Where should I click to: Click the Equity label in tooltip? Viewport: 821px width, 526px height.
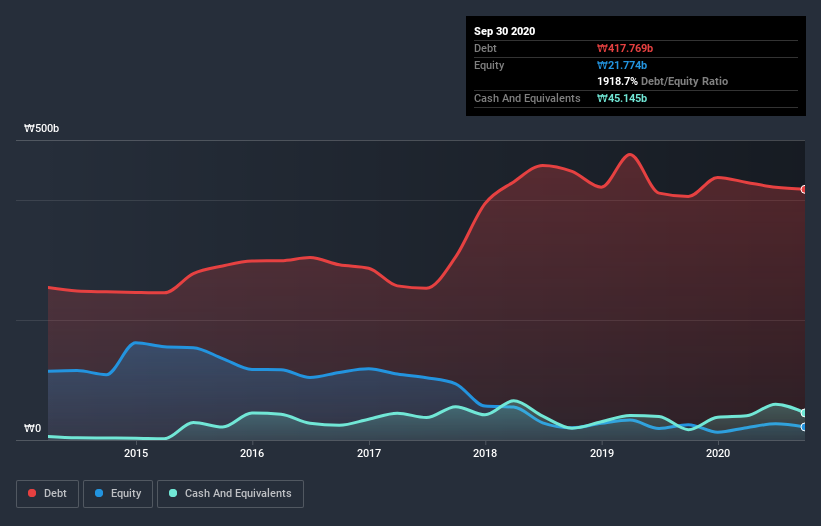coord(489,65)
